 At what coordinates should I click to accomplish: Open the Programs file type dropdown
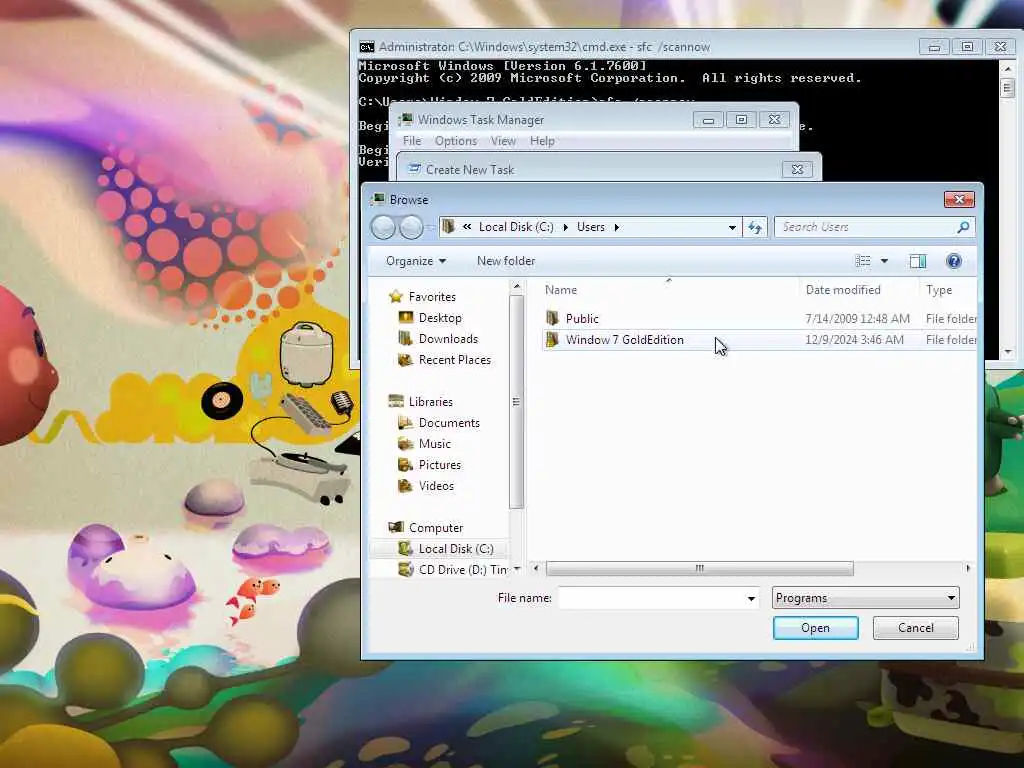coord(866,598)
